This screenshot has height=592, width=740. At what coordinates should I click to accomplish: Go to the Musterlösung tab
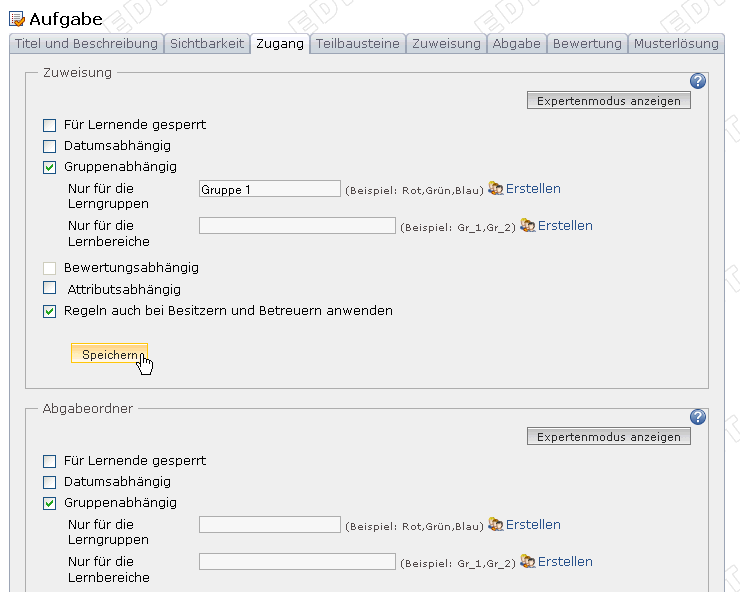point(676,44)
